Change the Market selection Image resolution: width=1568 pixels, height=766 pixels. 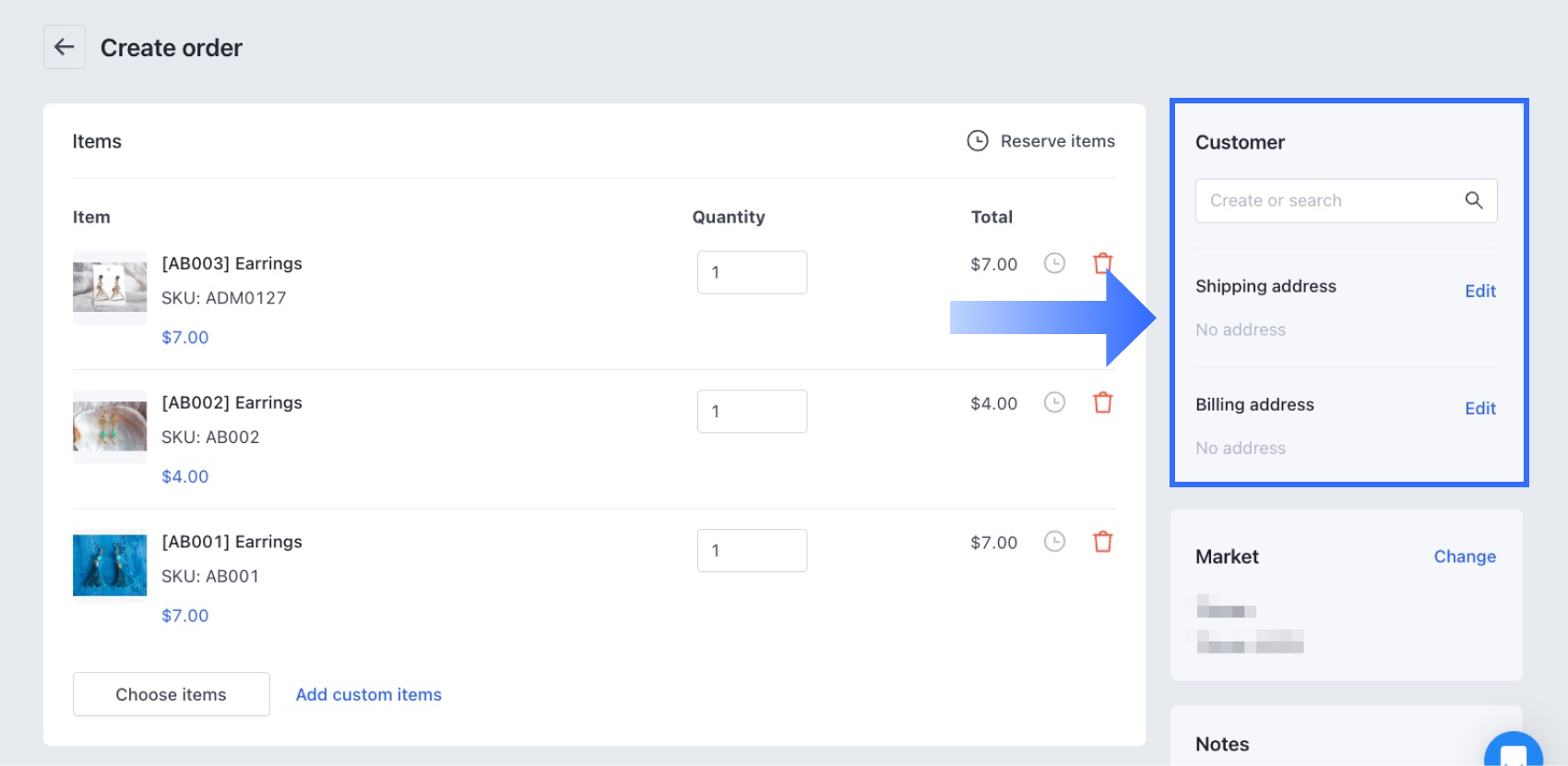(1464, 557)
